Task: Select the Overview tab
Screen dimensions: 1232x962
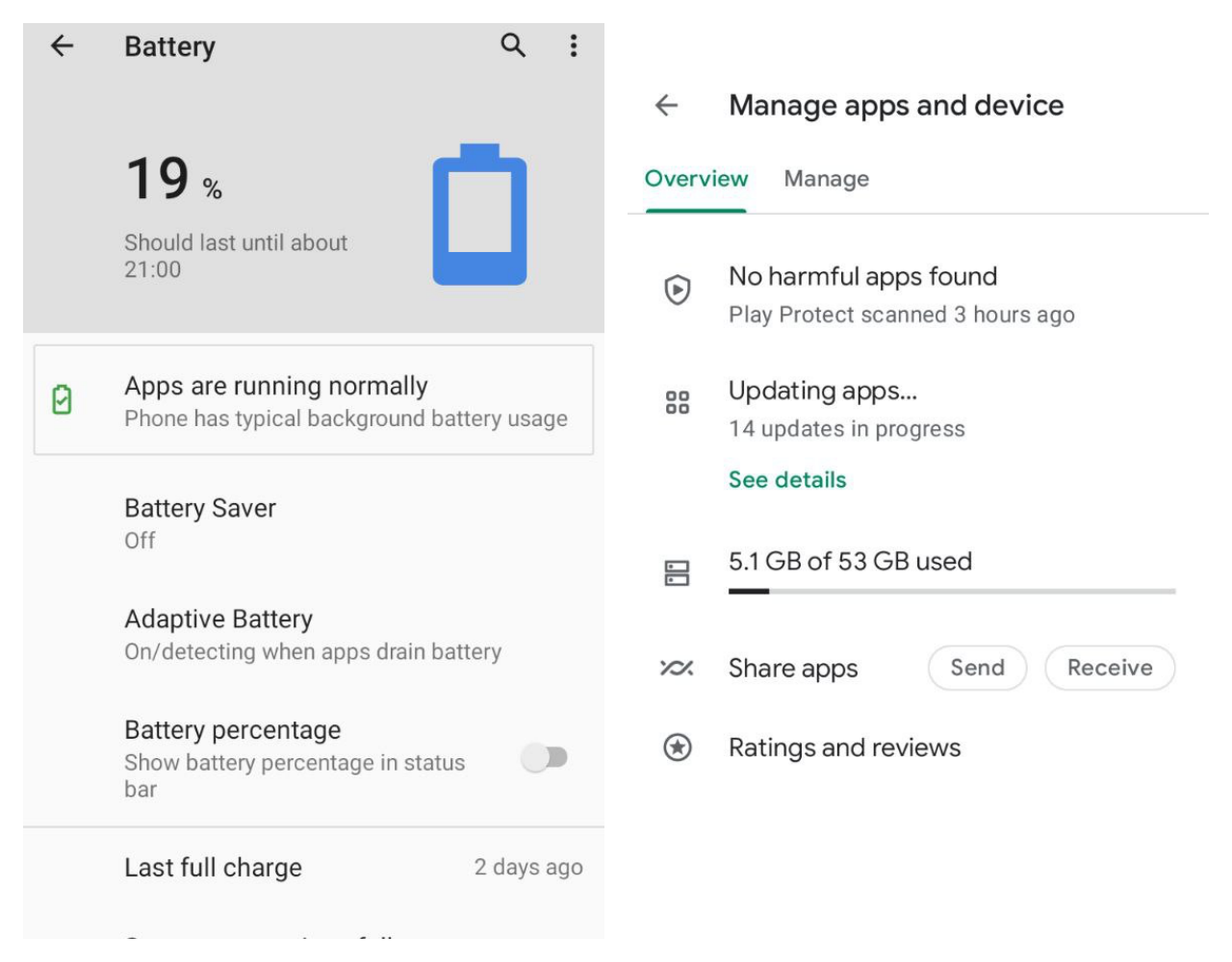Action: 696,179
